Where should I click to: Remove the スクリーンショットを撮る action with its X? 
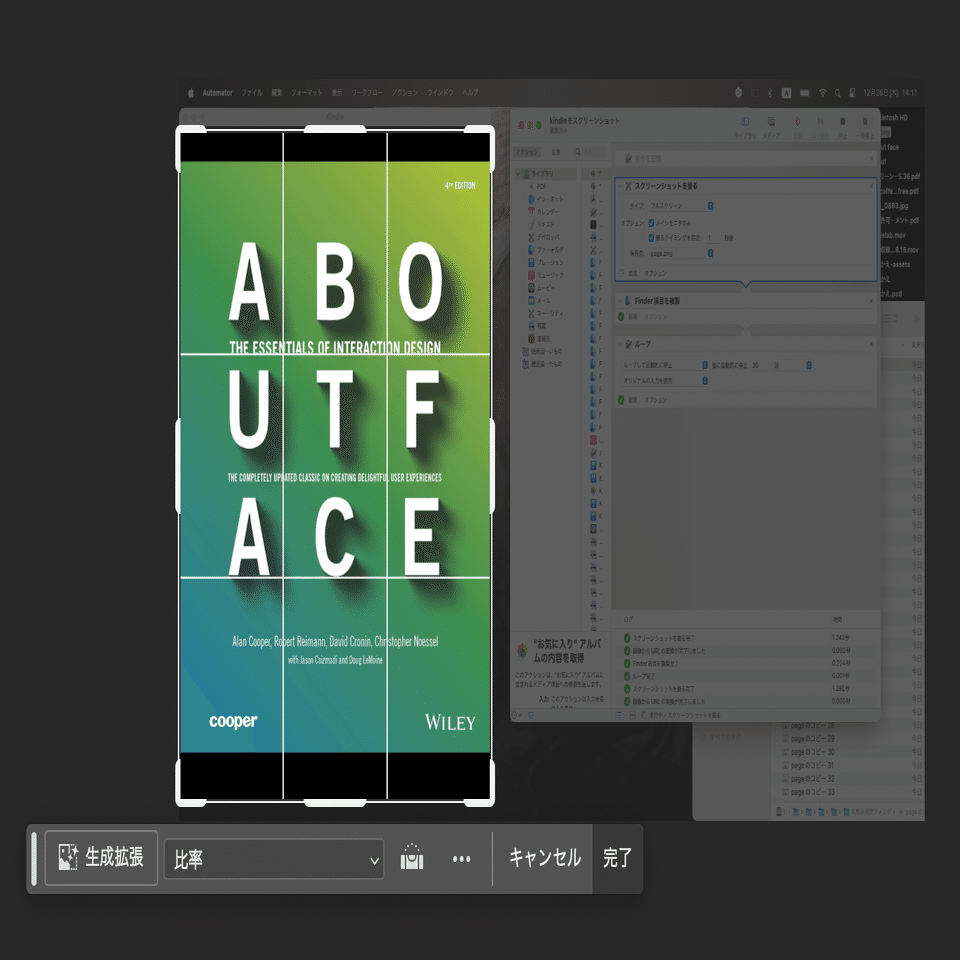pyautogui.click(x=871, y=186)
